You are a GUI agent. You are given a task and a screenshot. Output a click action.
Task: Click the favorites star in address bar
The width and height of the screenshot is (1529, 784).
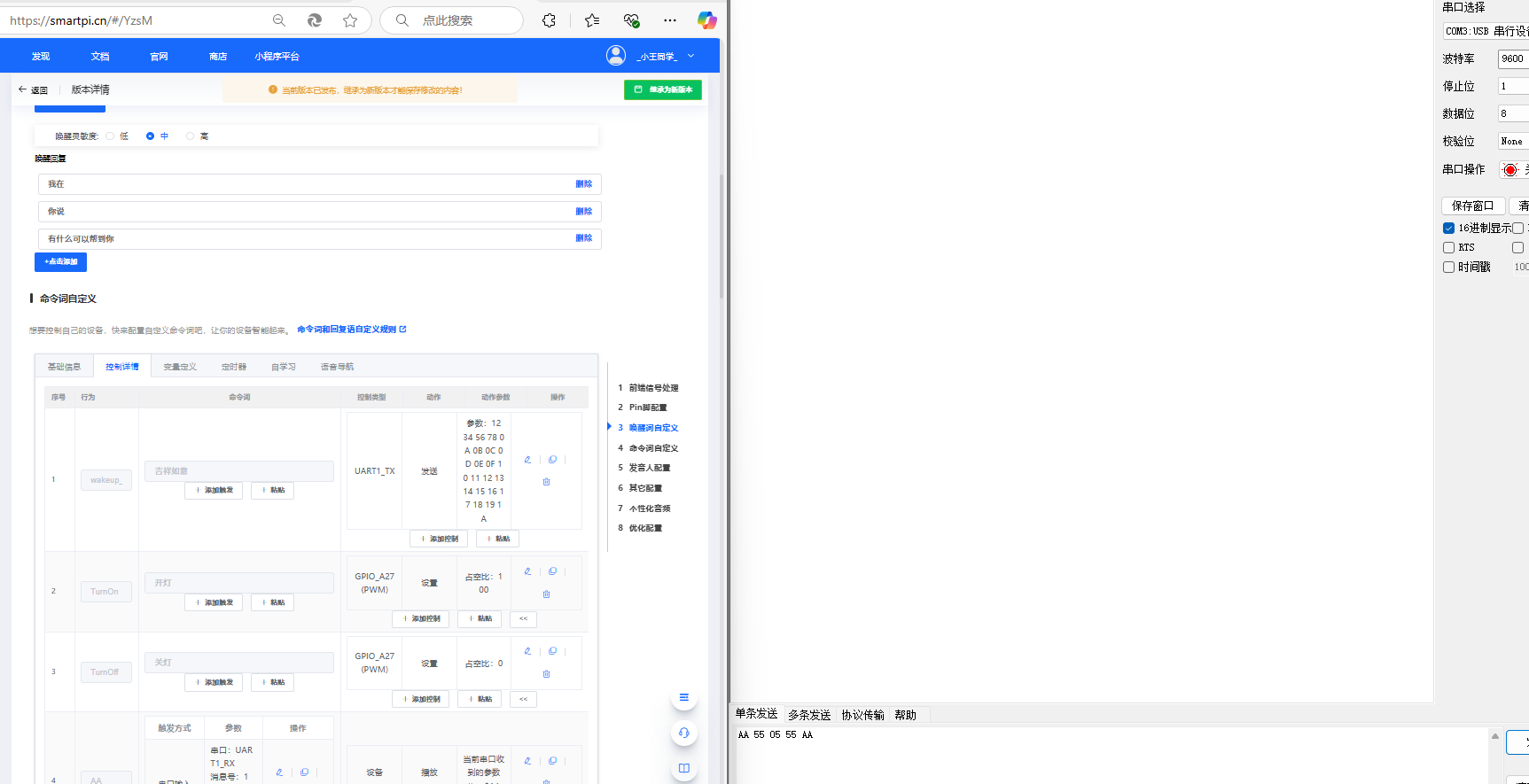(350, 20)
